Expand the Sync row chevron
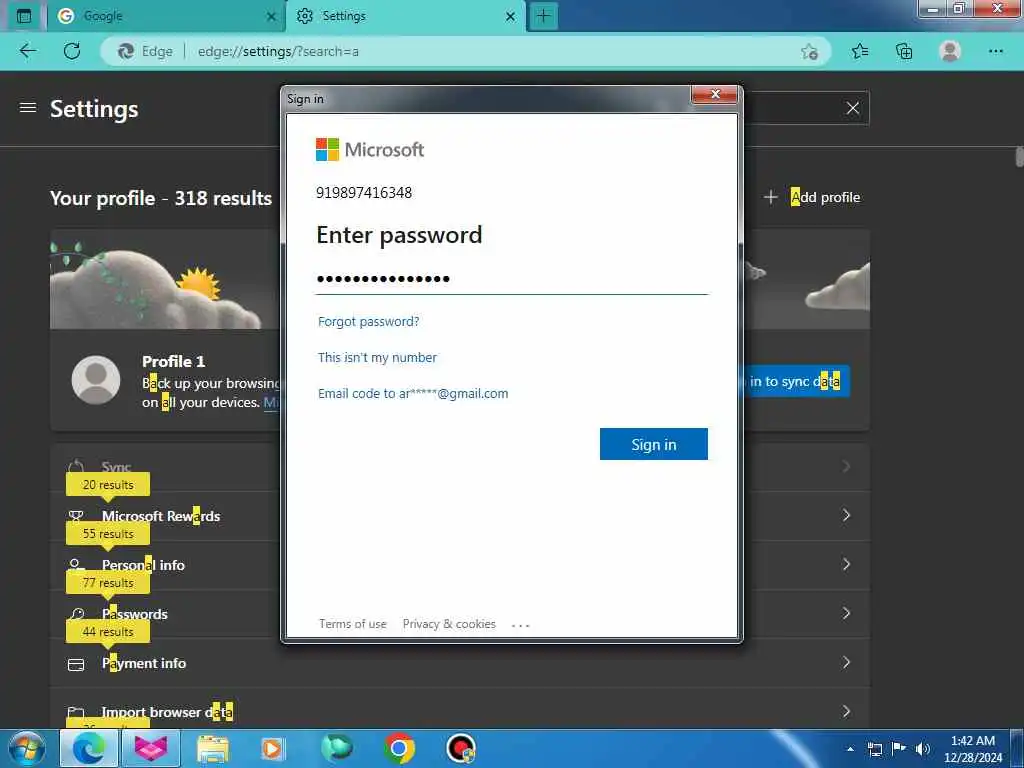The width and height of the screenshot is (1024, 768). tap(846, 466)
